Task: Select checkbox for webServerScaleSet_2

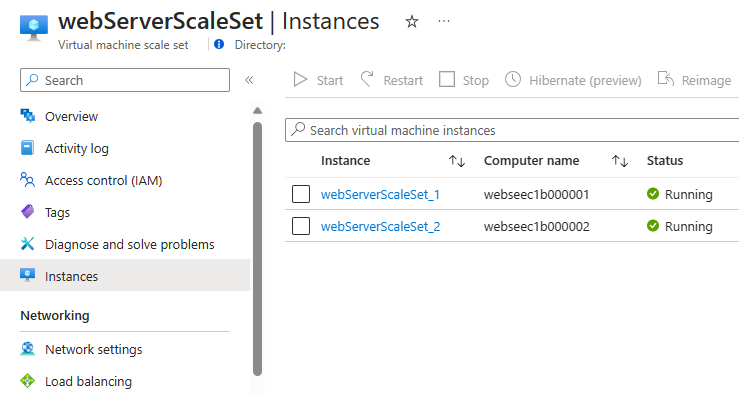Action: pos(301,226)
